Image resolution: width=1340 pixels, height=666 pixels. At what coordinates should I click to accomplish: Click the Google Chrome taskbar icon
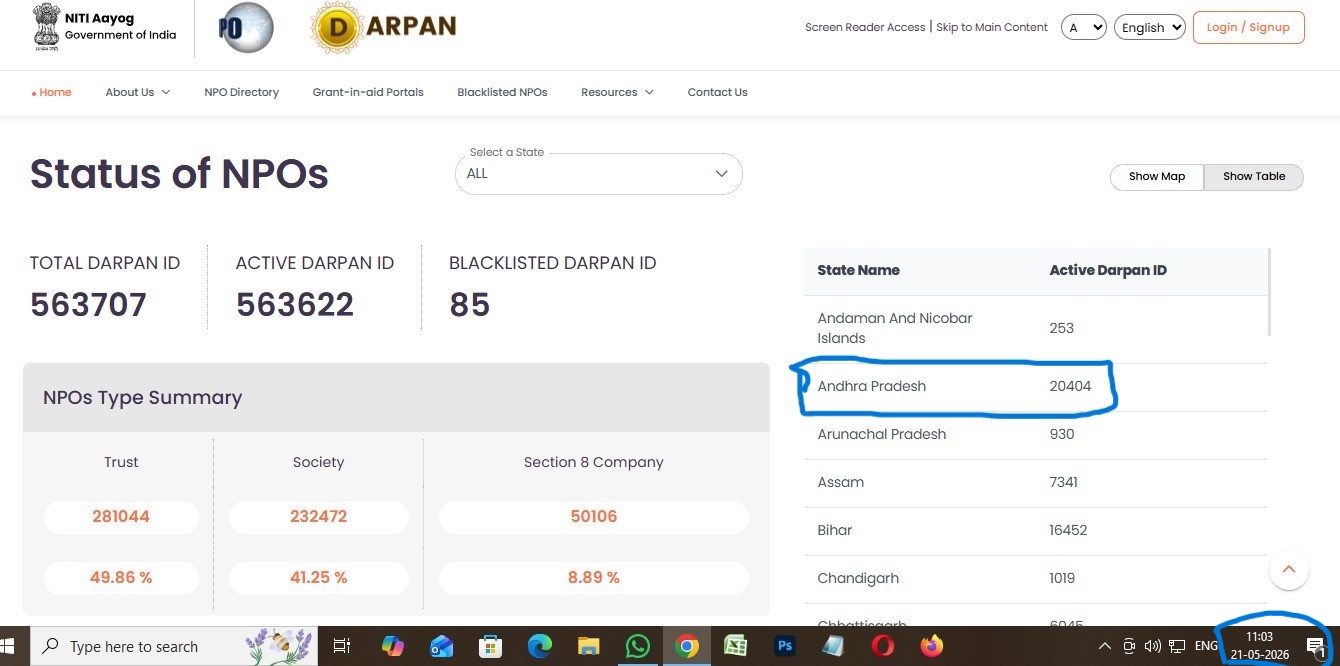click(x=686, y=646)
